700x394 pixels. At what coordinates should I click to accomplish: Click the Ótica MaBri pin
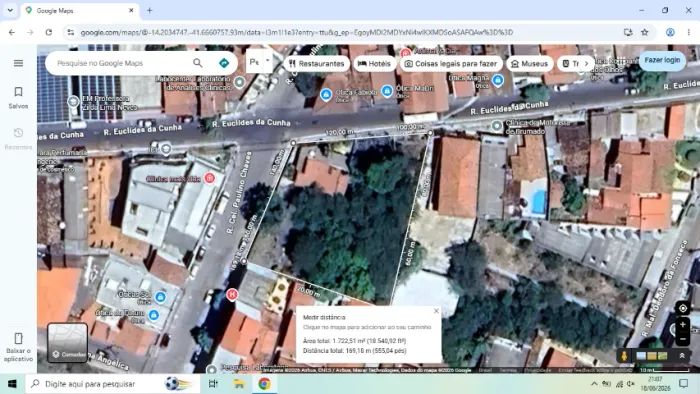coord(387,91)
